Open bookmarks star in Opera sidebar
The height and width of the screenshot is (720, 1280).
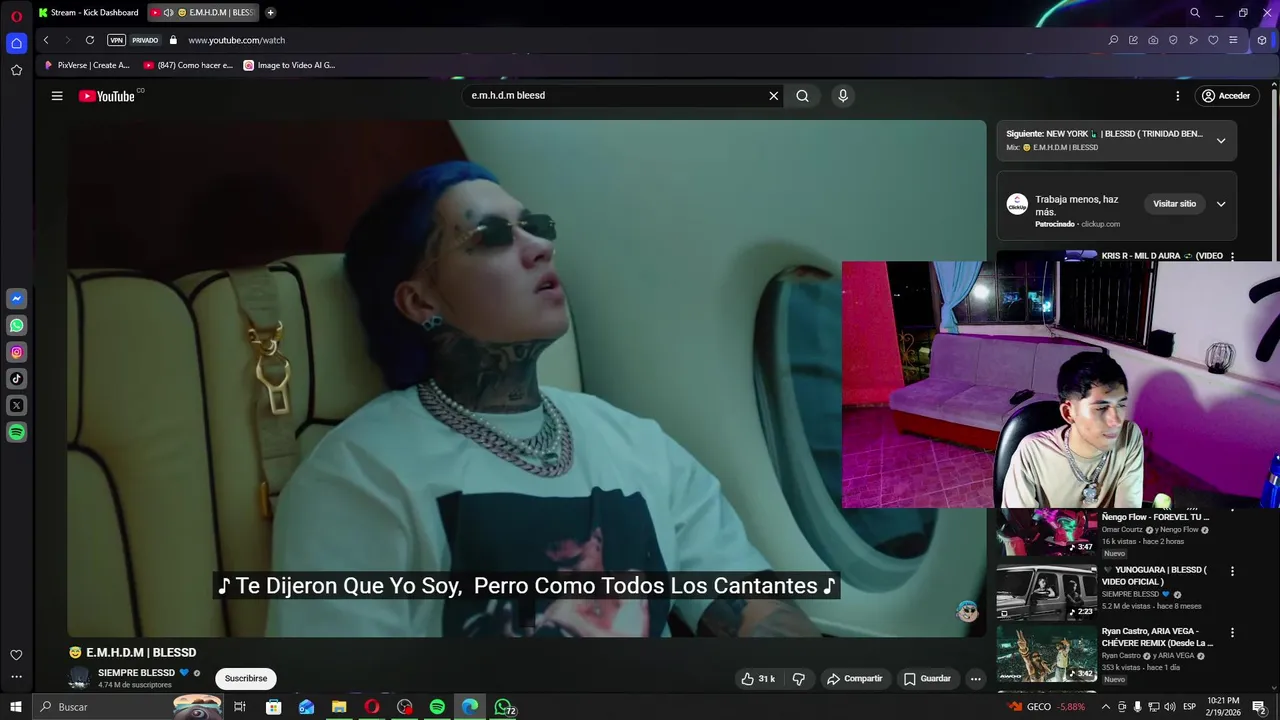click(16, 70)
